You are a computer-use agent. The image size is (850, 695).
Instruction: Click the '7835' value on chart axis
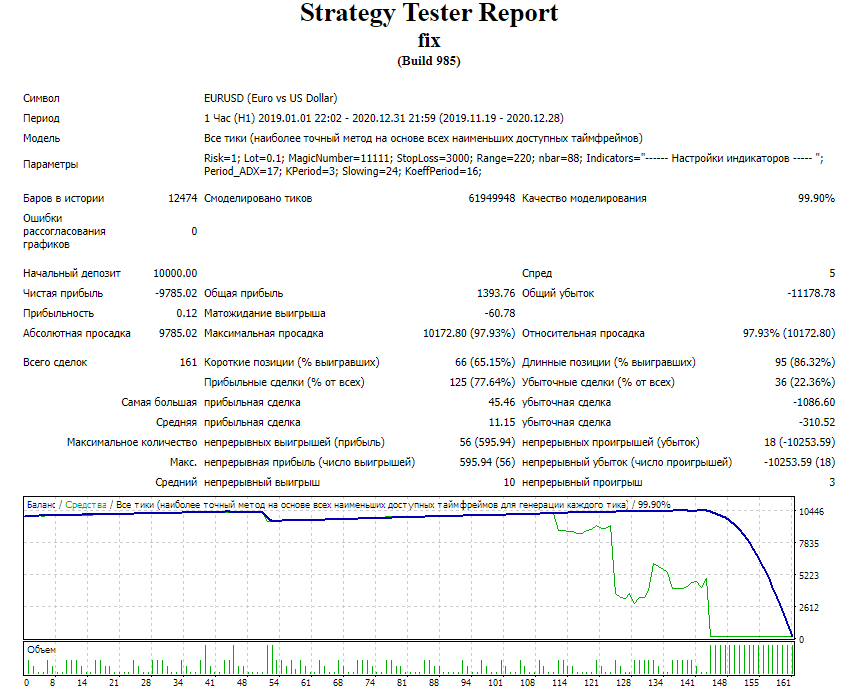coord(809,544)
